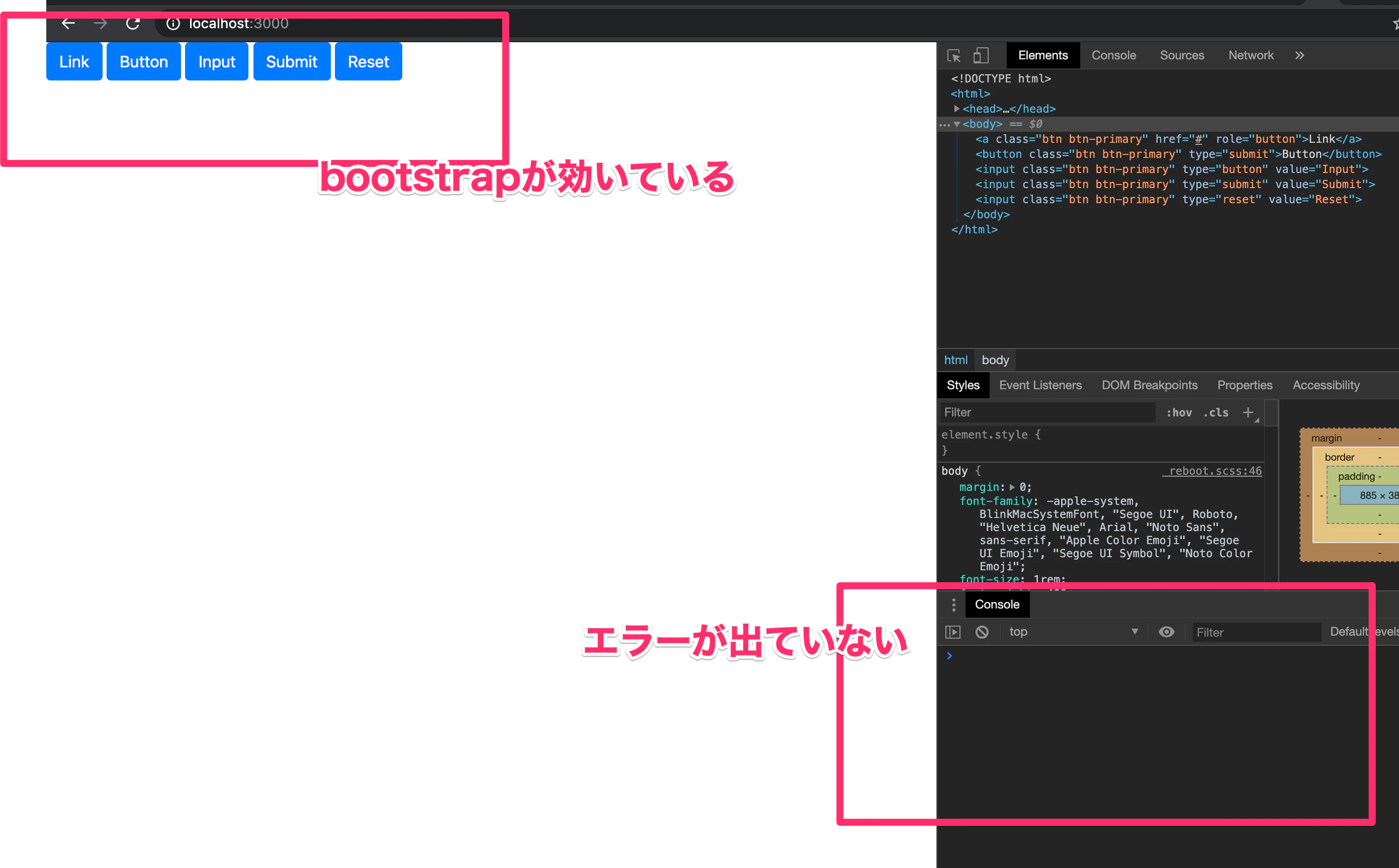1399x868 pixels.
Task: Open the Properties tab
Action: (1245, 385)
